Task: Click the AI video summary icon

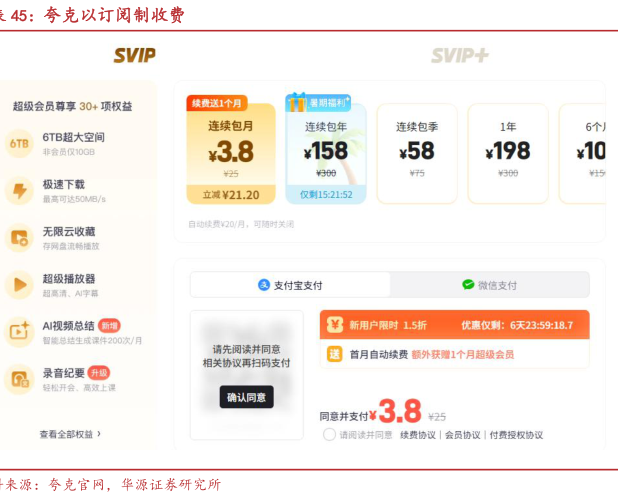Action: [x=19, y=331]
